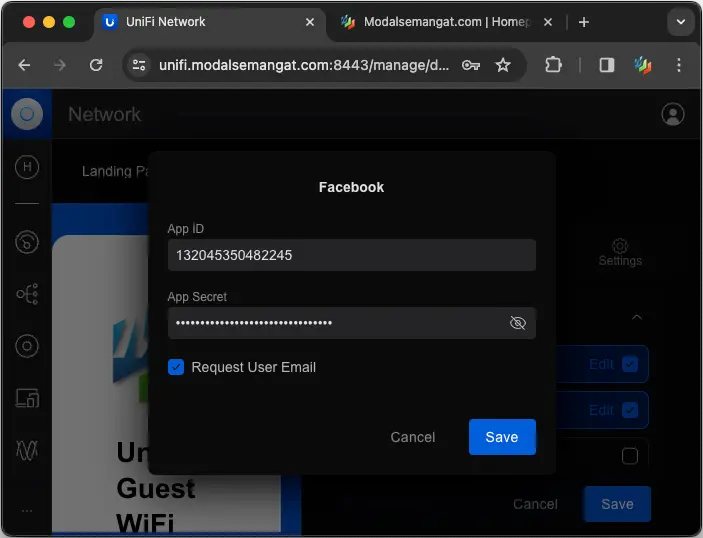Click the saved password key icon
Viewport: 703px width, 538px height.
click(x=471, y=65)
